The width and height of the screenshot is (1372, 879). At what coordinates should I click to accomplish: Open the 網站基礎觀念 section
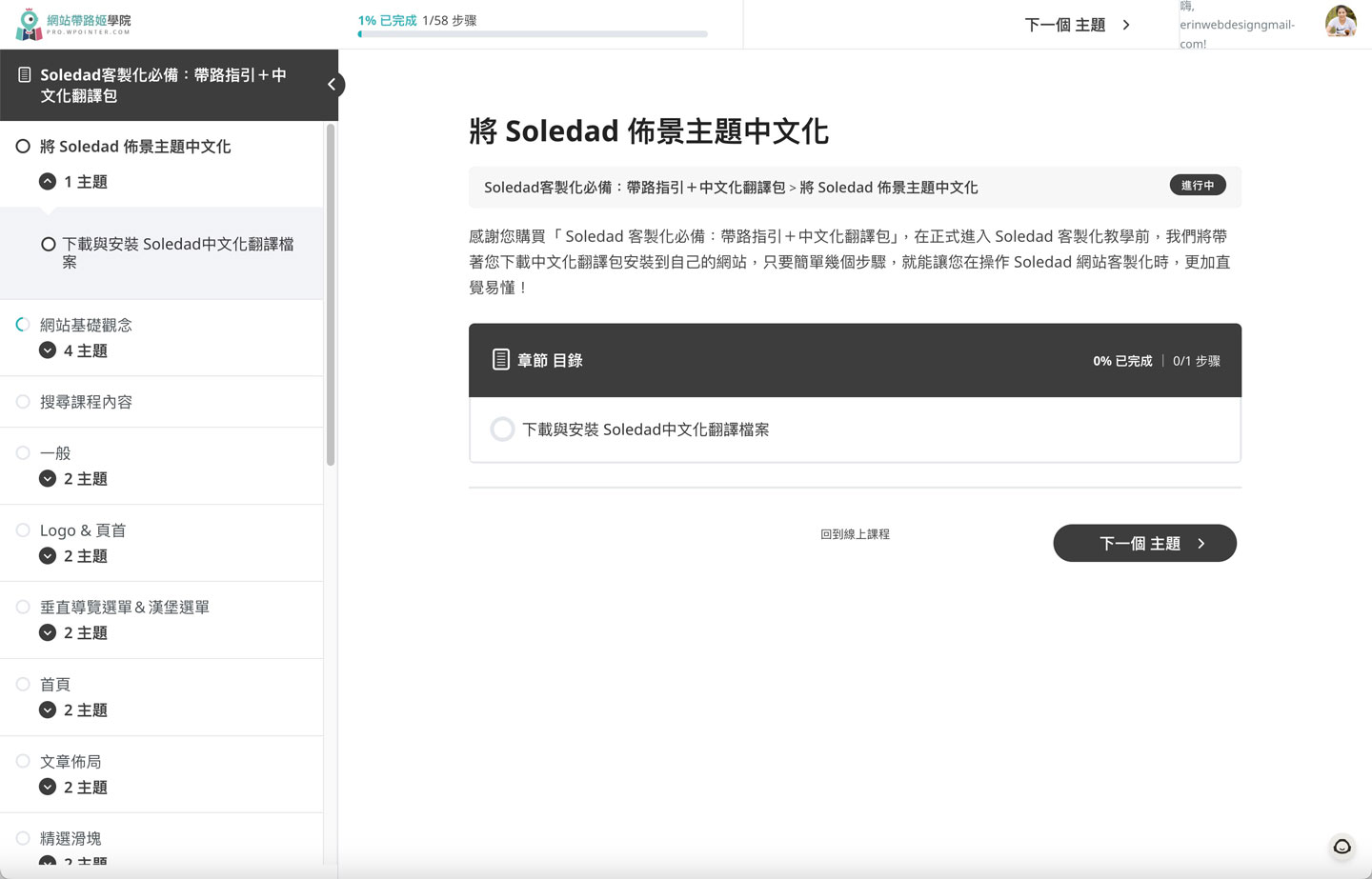tap(86, 325)
